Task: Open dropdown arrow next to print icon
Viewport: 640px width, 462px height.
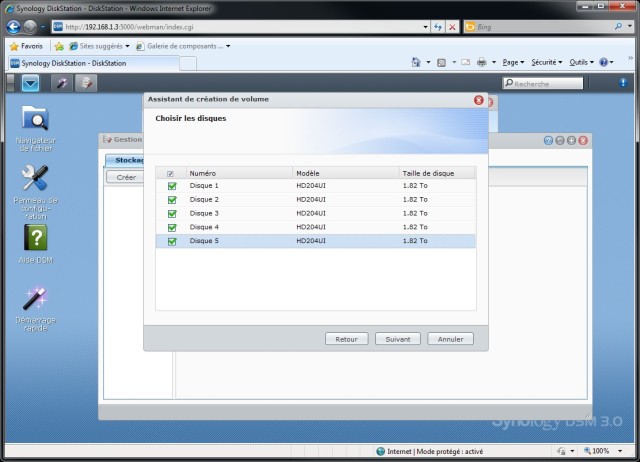Action: click(494, 62)
